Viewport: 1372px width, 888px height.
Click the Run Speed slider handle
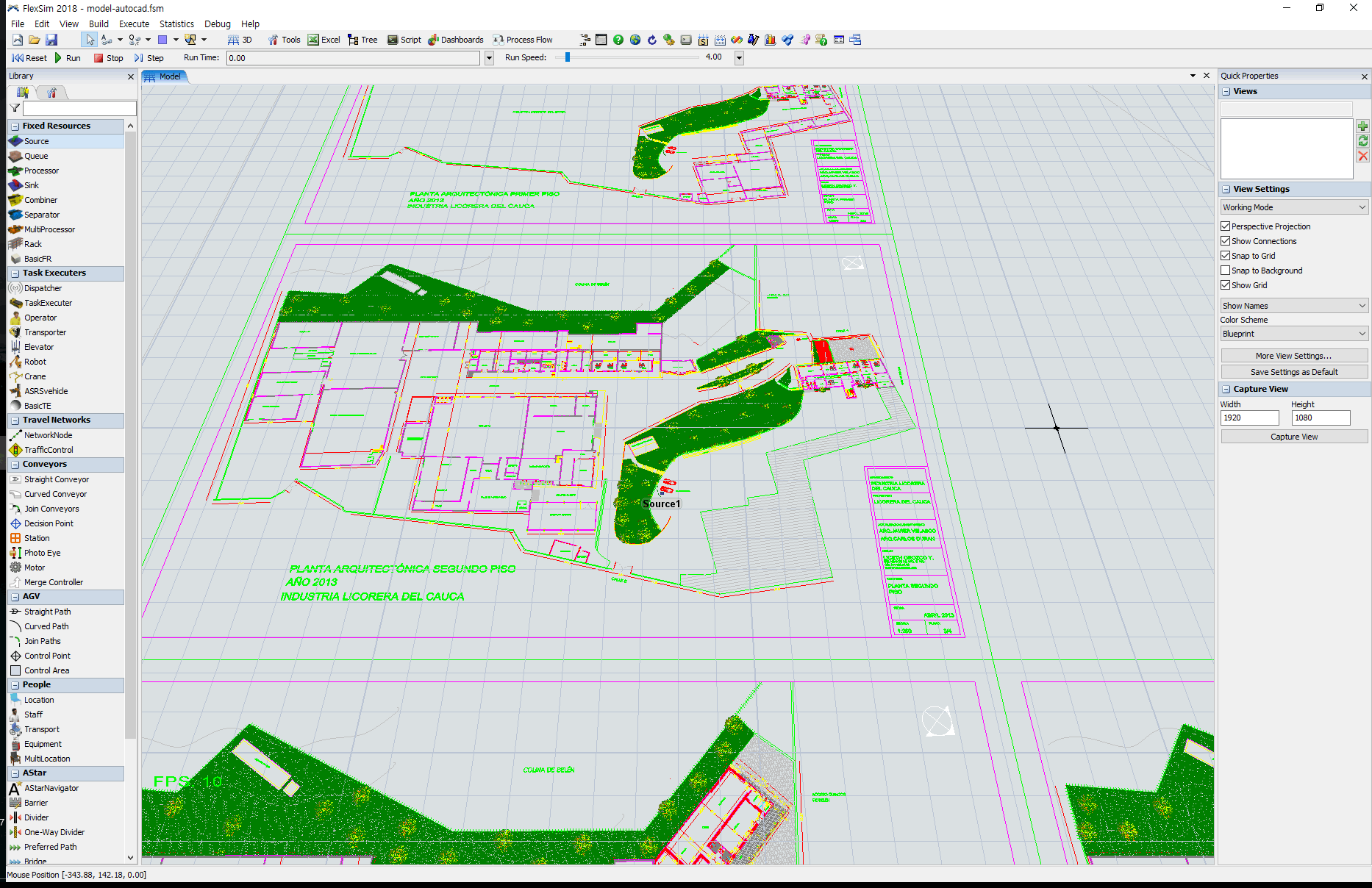[x=568, y=57]
